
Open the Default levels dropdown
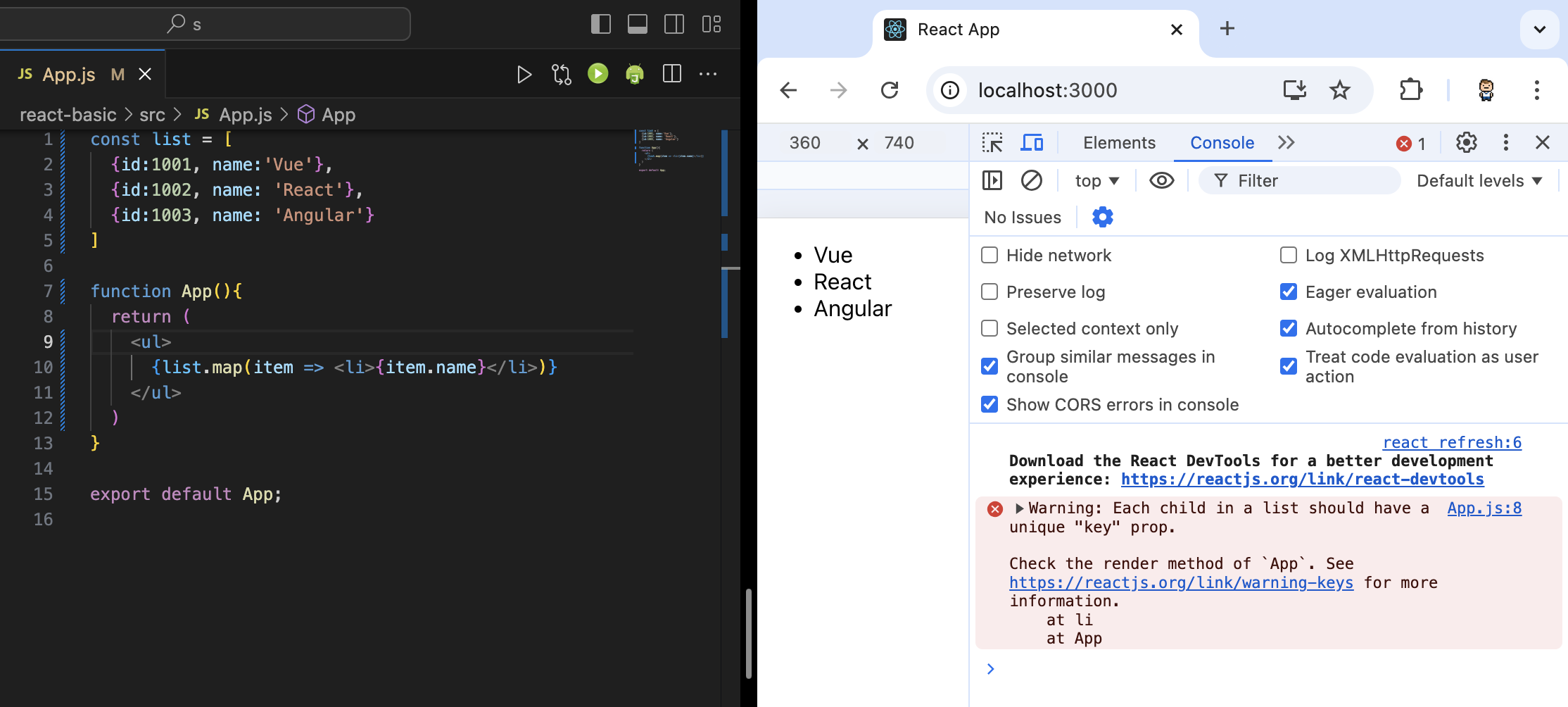[1479, 181]
